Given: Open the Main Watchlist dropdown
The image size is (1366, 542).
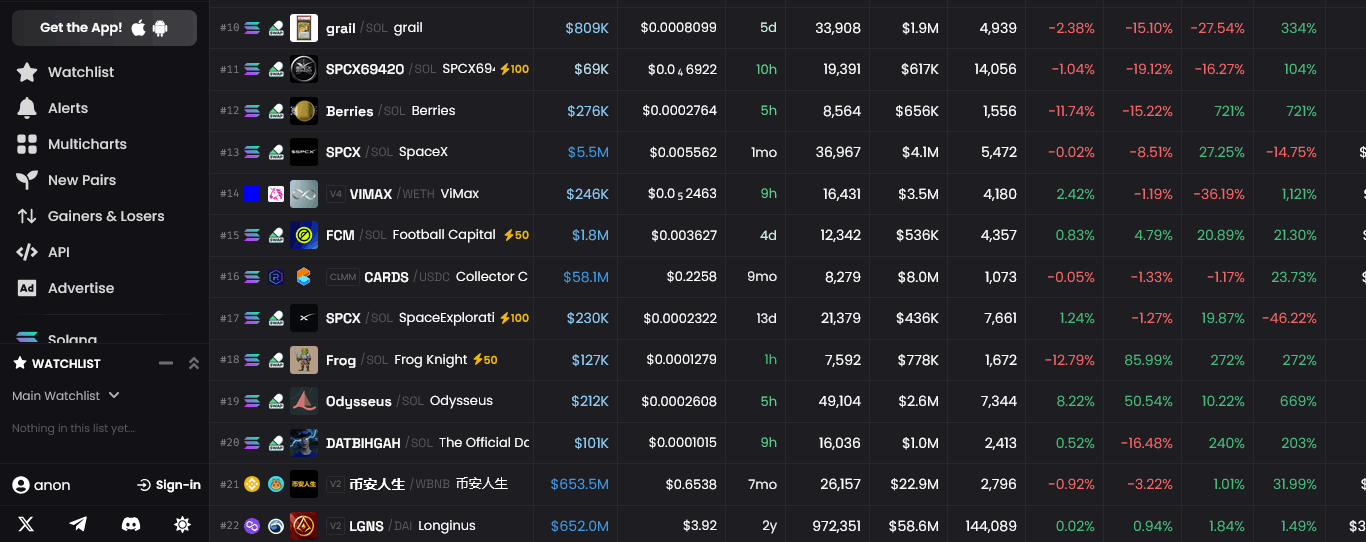Looking at the screenshot, I should [66, 396].
